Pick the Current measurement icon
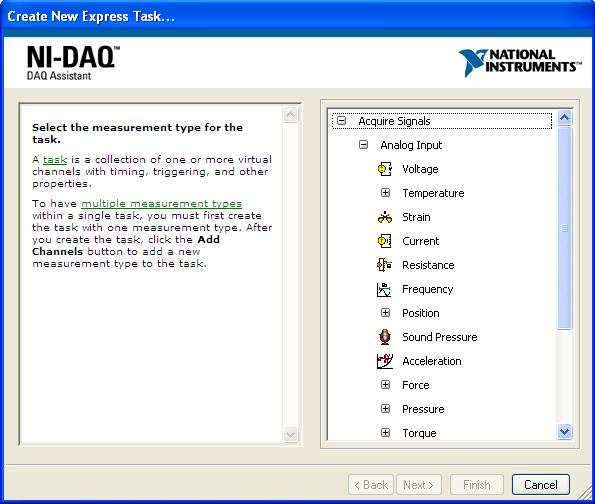 [x=385, y=241]
